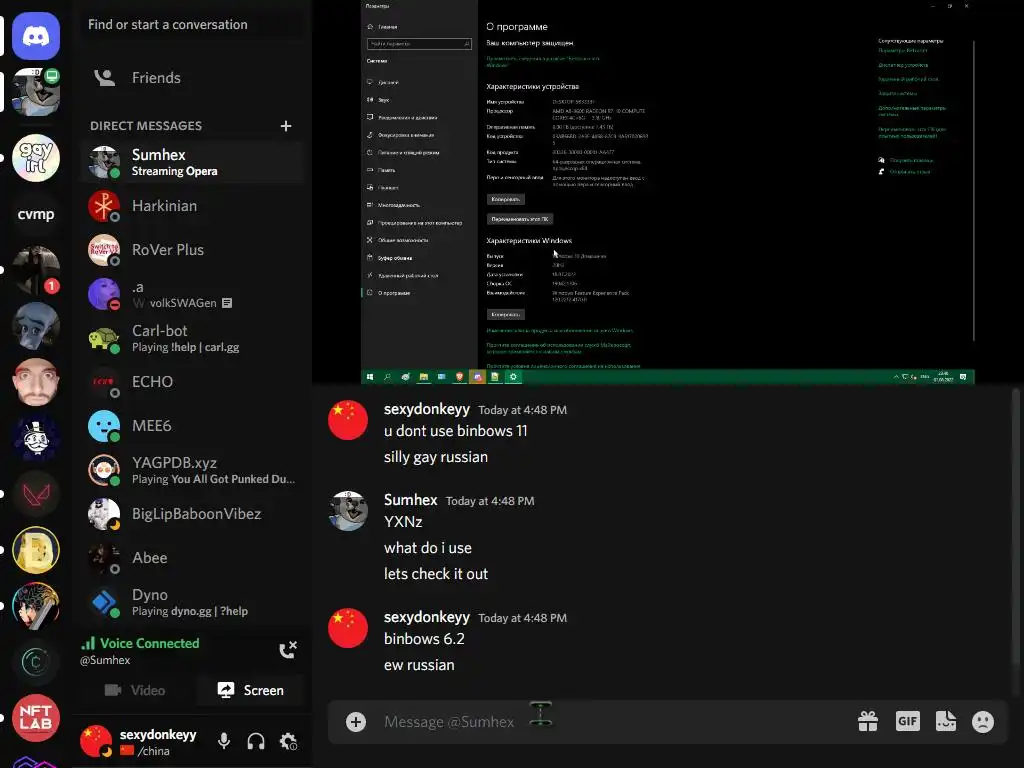Open Discord home via the logo icon
Image resolution: width=1024 pixels, height=768 pixels.
point(36,36)
